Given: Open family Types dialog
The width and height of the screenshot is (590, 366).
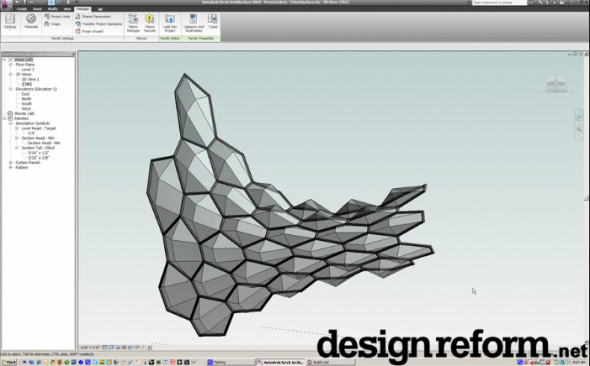Looking at the screenshot, I should click(213, 21).
